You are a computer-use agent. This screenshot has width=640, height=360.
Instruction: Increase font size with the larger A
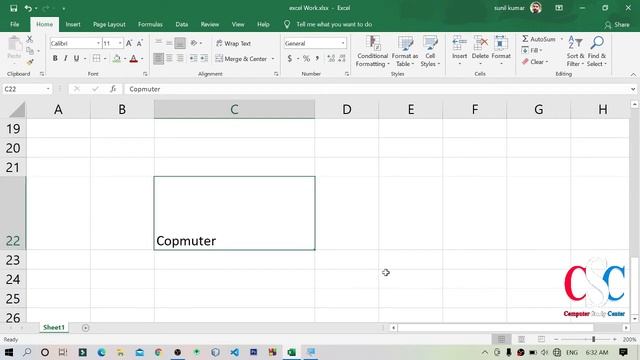tap(129, 43)
